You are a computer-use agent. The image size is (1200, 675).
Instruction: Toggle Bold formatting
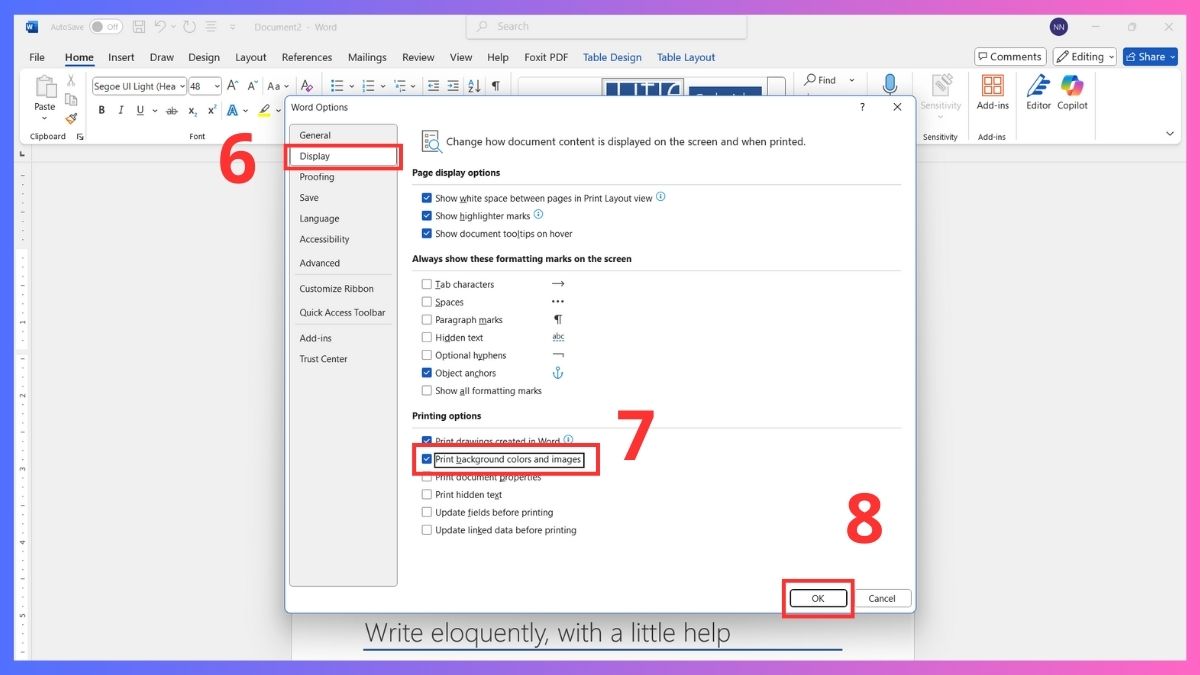[101, 111]
